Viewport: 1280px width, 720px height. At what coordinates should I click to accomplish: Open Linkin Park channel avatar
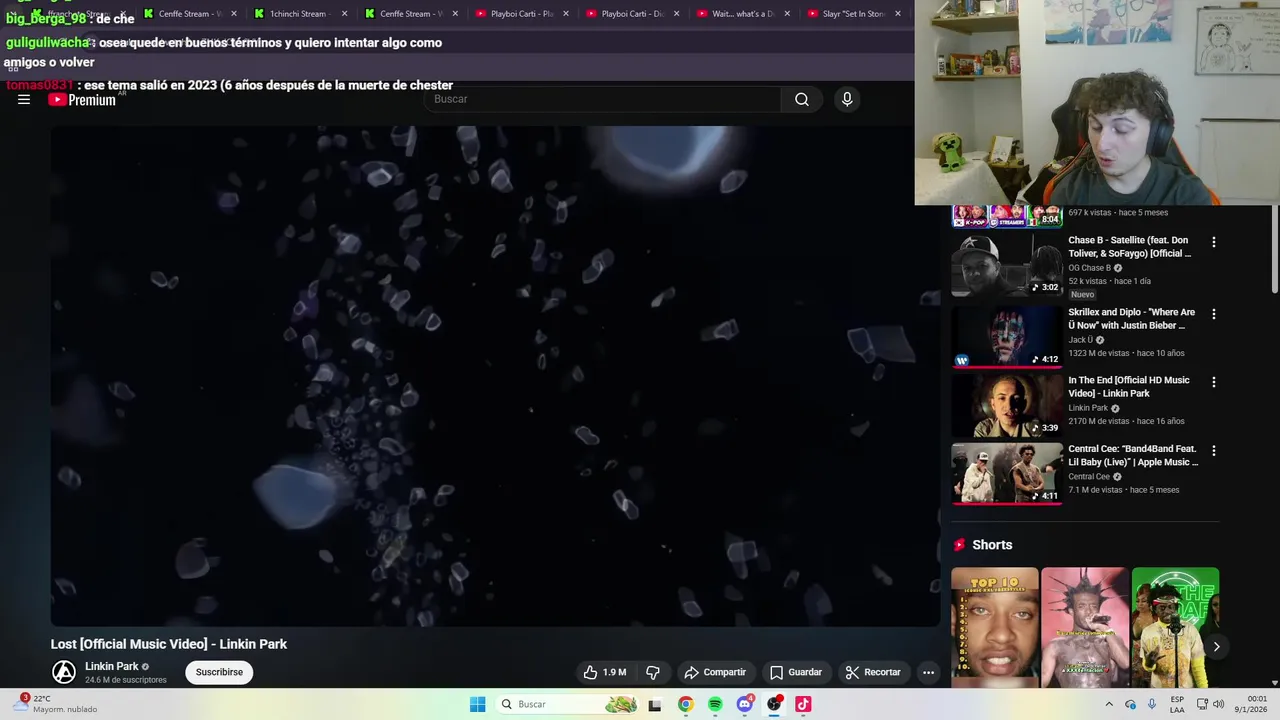pyautogui.click(x=64, y=672)
